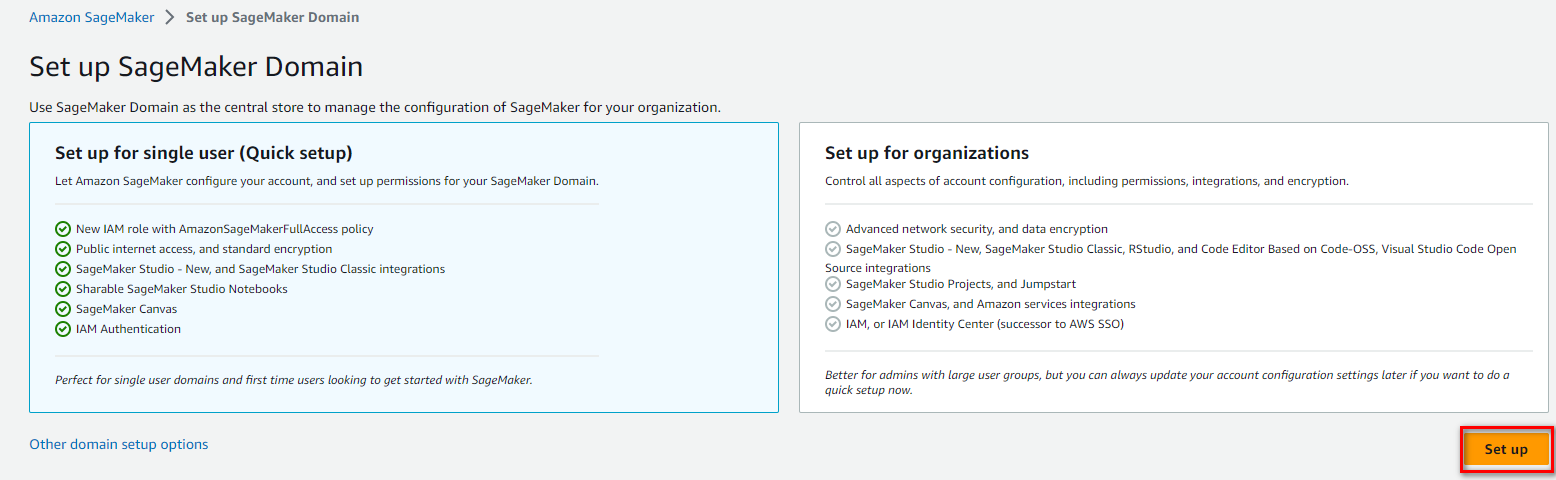
Task: Click gray check icon beside SageMaker Canvas, and Amazon services
Action: coord(833,304)
